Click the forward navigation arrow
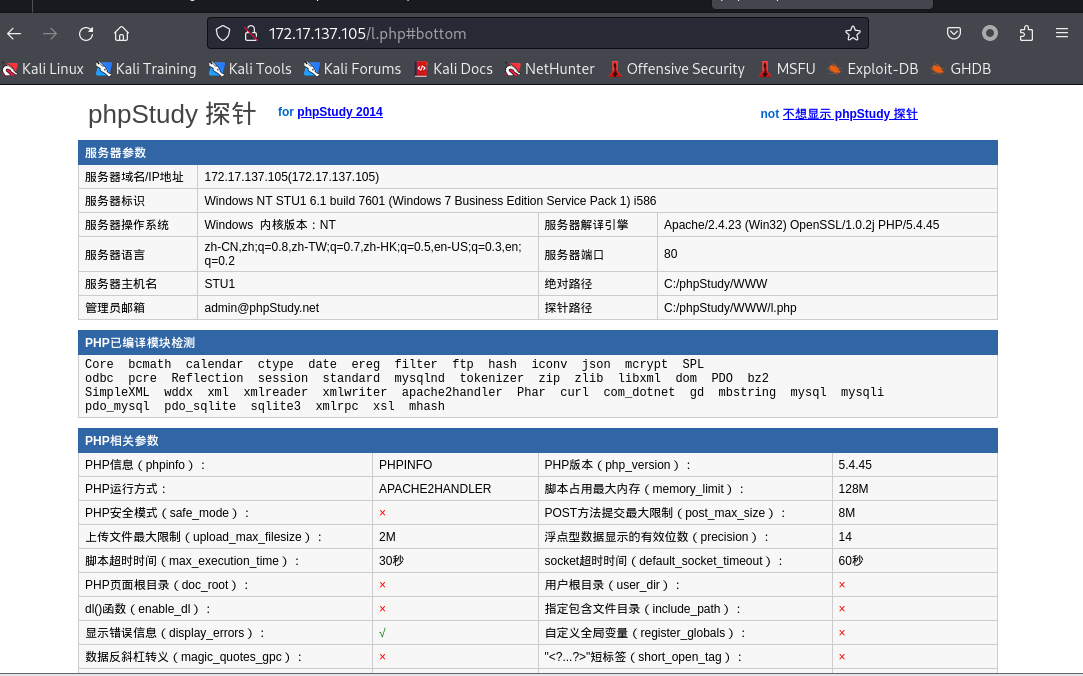 [x=50, y=33]
